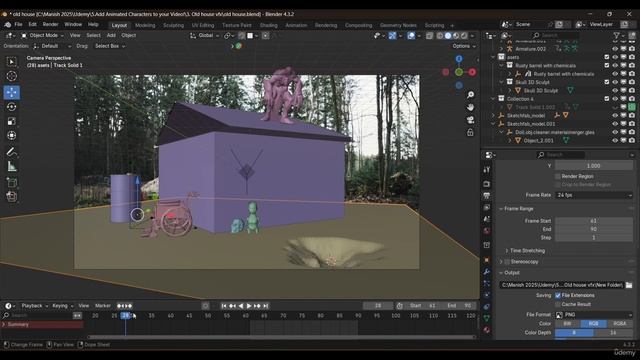
Task: Open the Render properties tab
Action: [487, 184]
